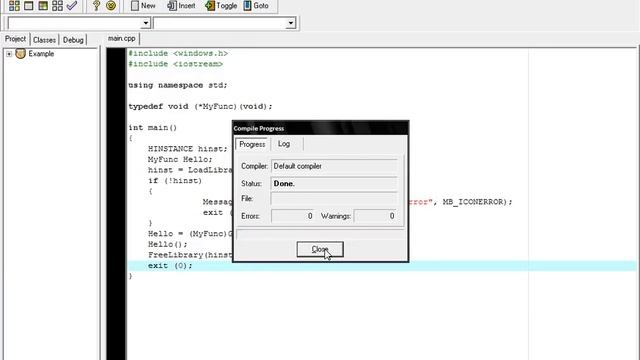Open the Log tab in dialog

[x=284, y=144]
